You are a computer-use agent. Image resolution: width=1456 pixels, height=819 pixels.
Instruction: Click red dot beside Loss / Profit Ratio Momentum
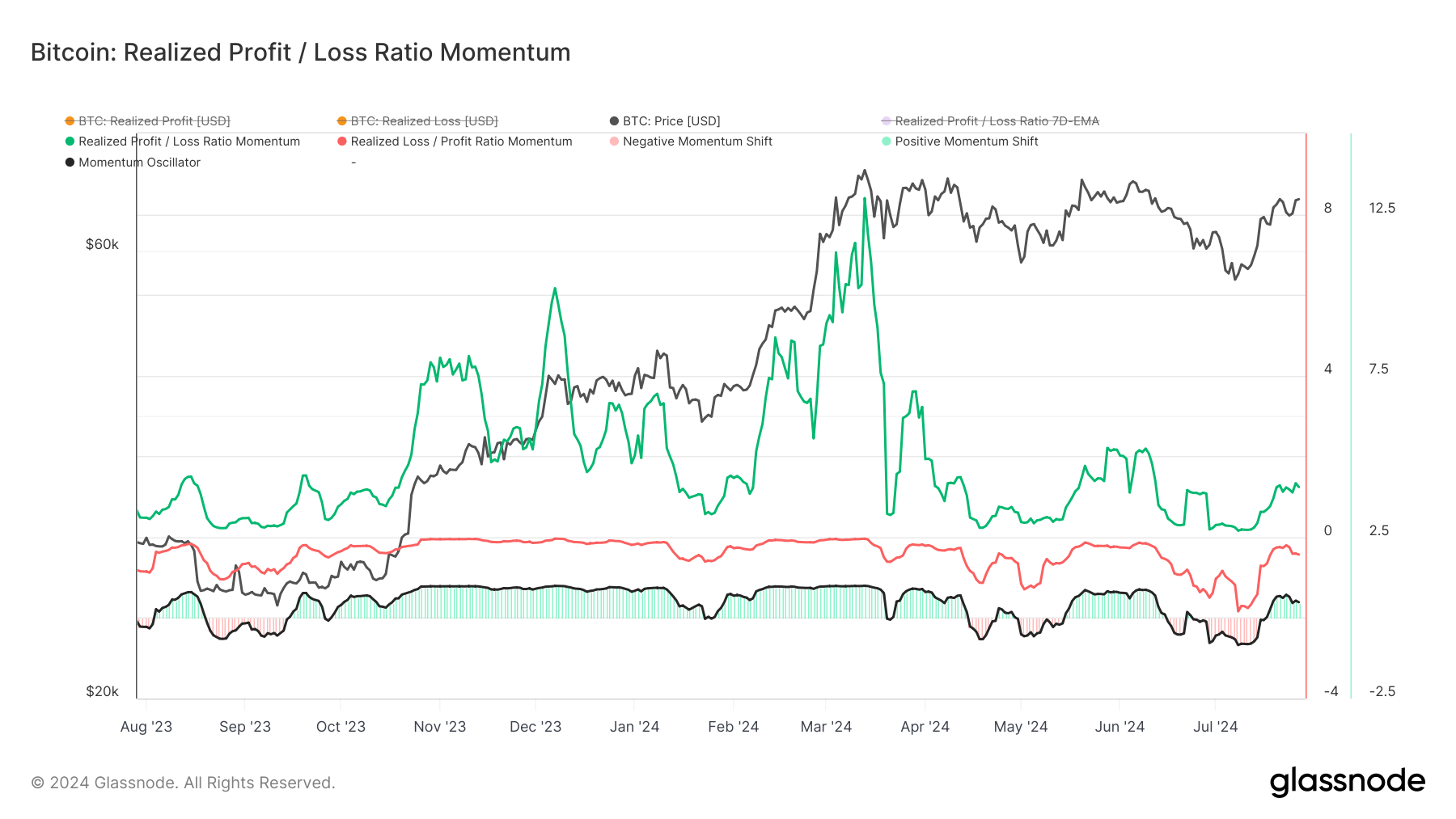click(x=342, y=141)
